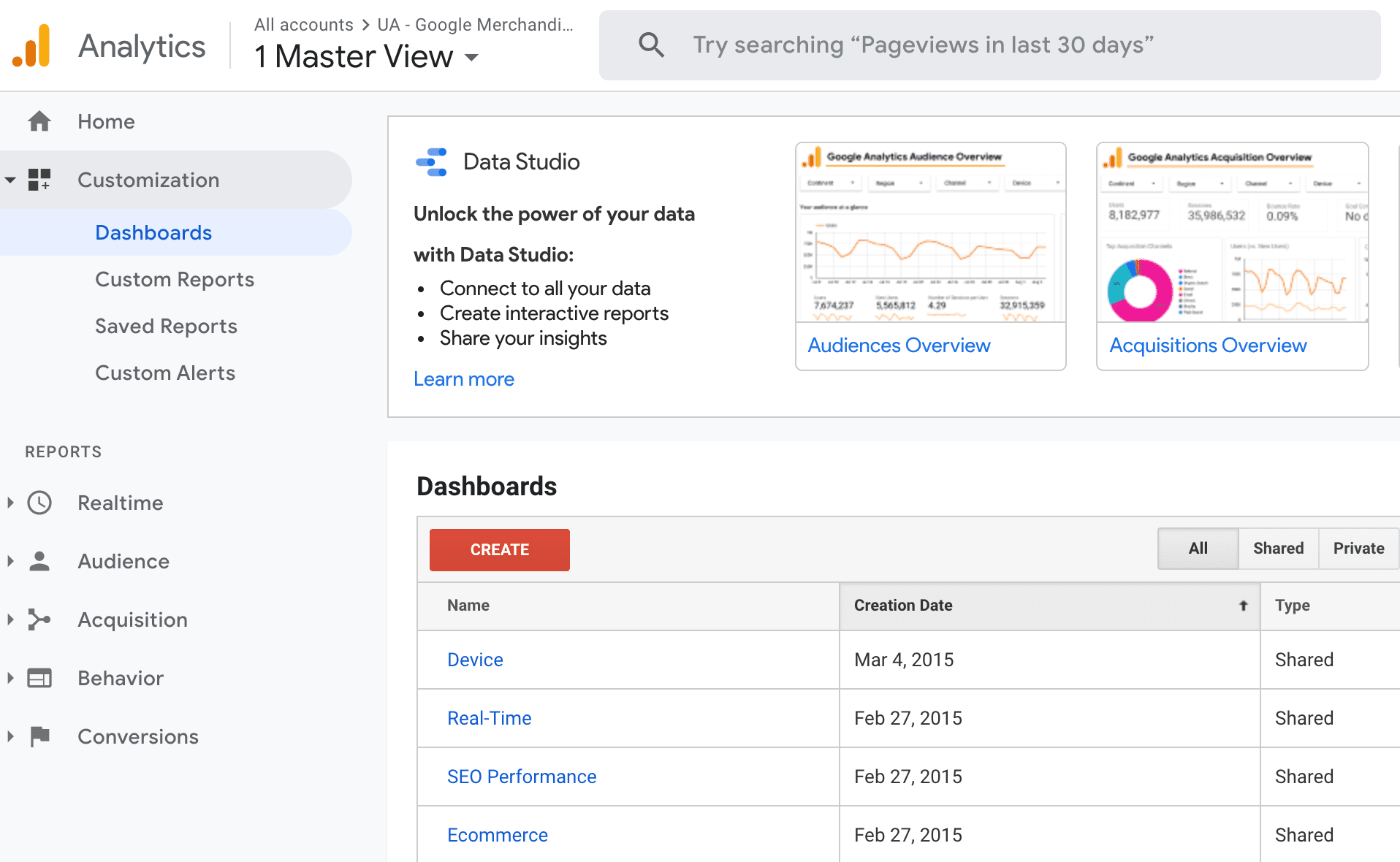Open the 1 Master View dropdown
The height and width of the screenshot is (862, 1400).
coord(472,57)
